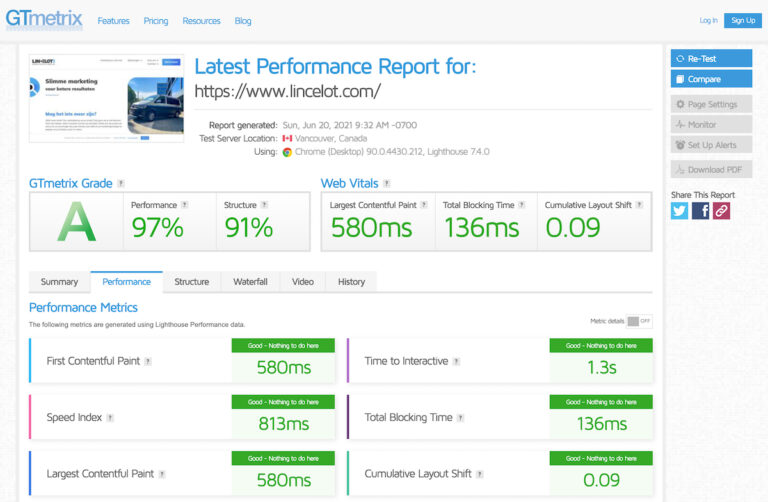Copy report link icon

coord(721,211)
